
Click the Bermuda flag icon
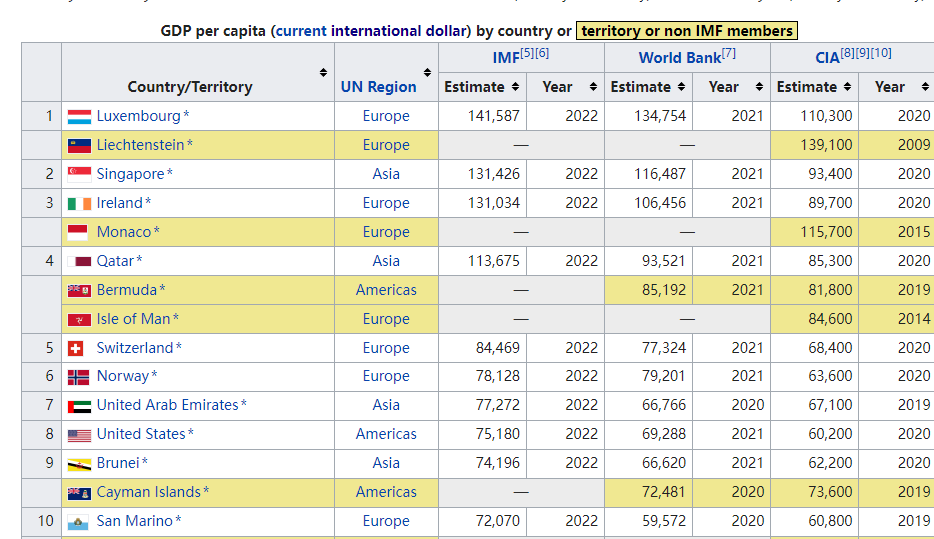click(79, 290)
